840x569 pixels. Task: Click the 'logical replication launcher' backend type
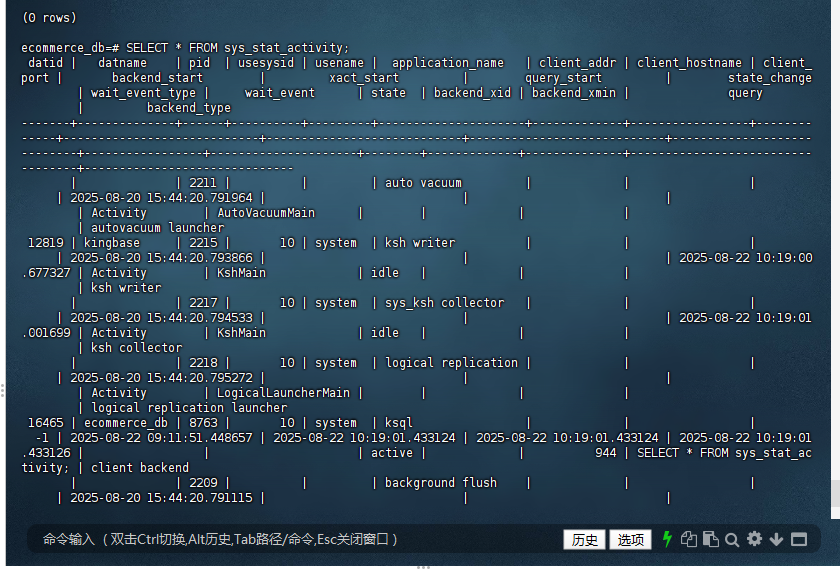pyautogui.click(x=189, y=408)
